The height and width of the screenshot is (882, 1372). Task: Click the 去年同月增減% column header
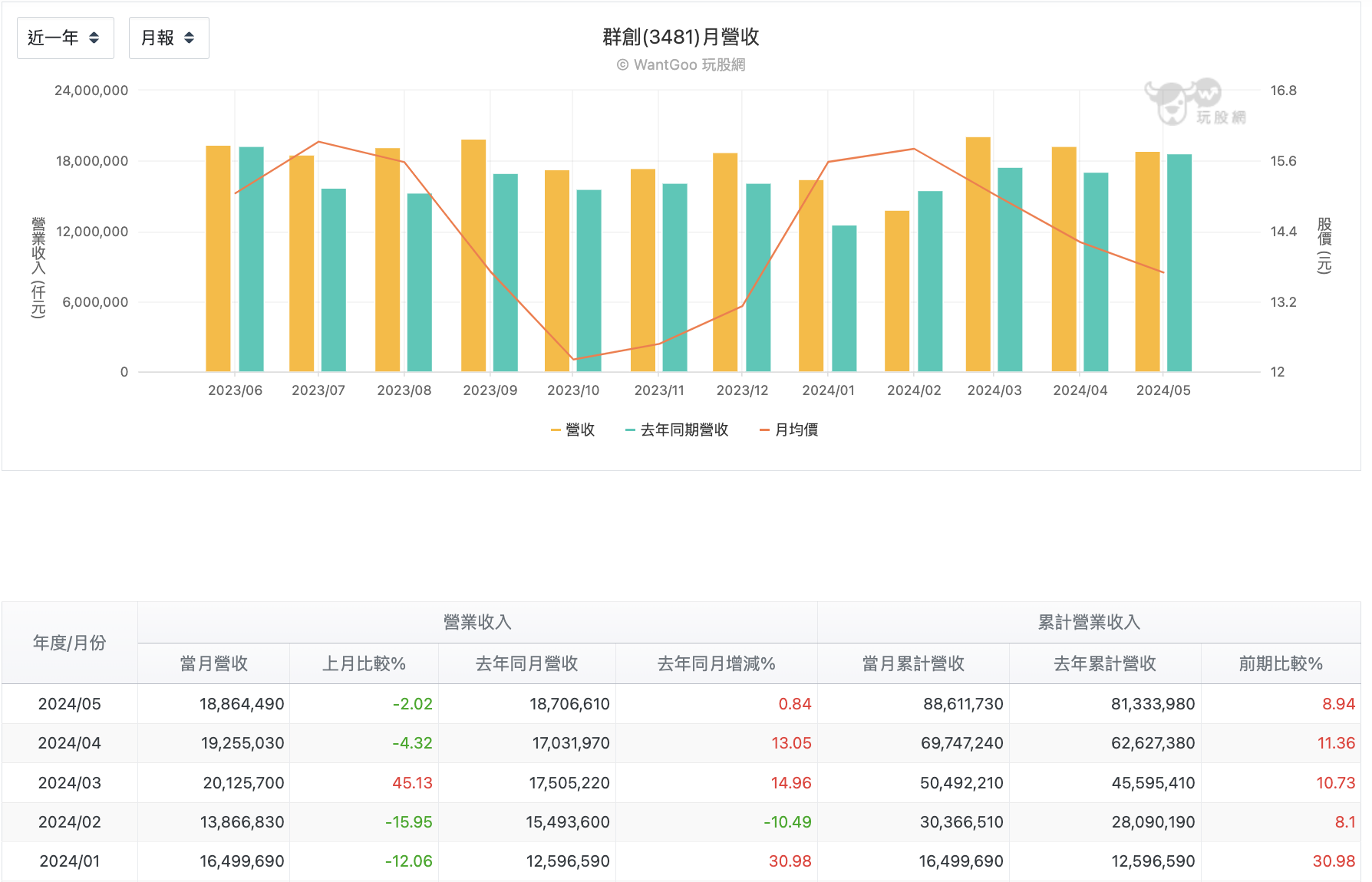tap(717, 663)
